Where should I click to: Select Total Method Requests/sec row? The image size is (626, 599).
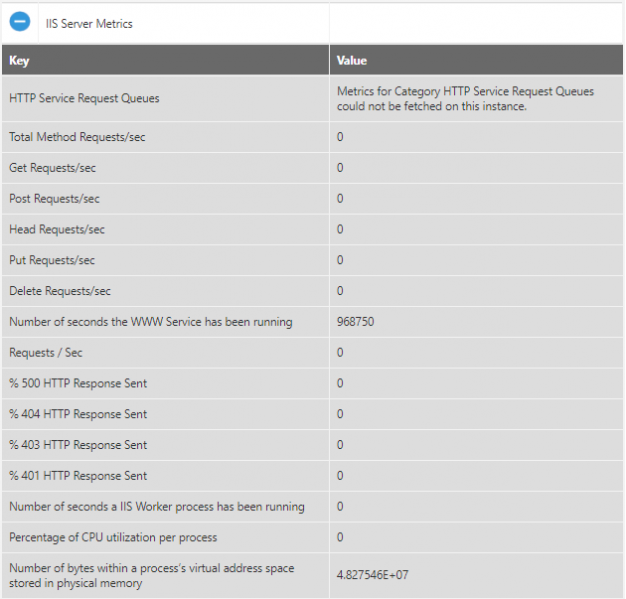(312, 137)
